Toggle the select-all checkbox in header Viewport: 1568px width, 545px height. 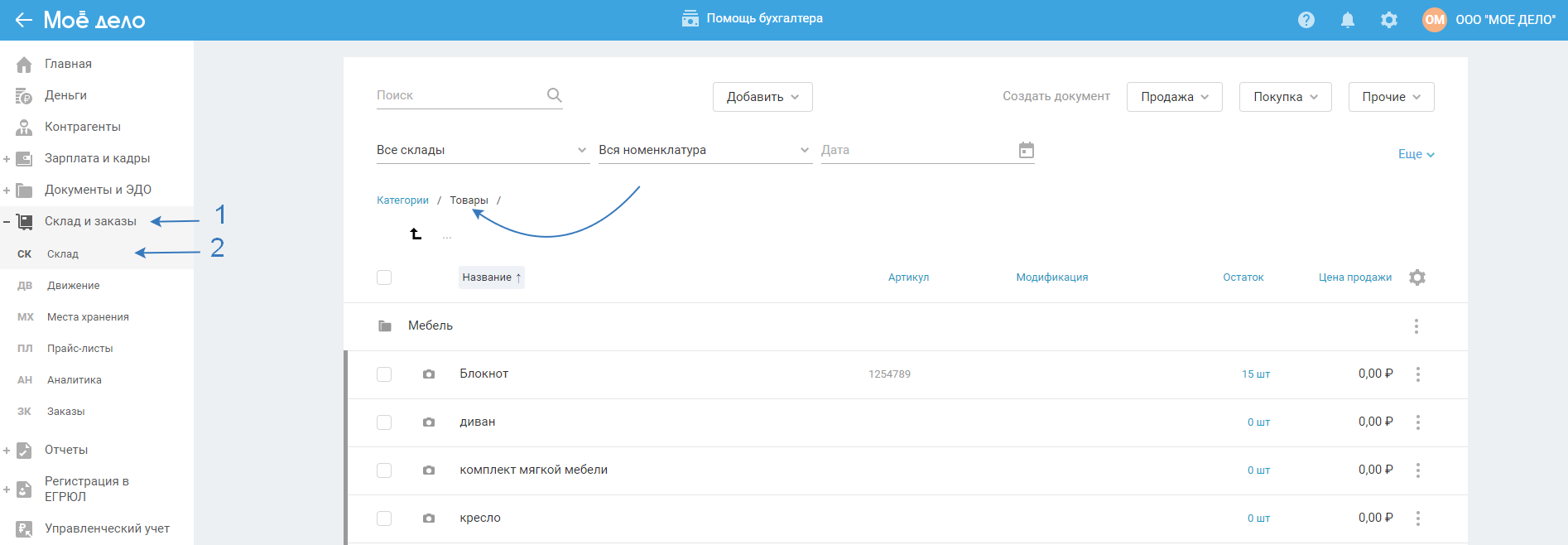point(384,277)
